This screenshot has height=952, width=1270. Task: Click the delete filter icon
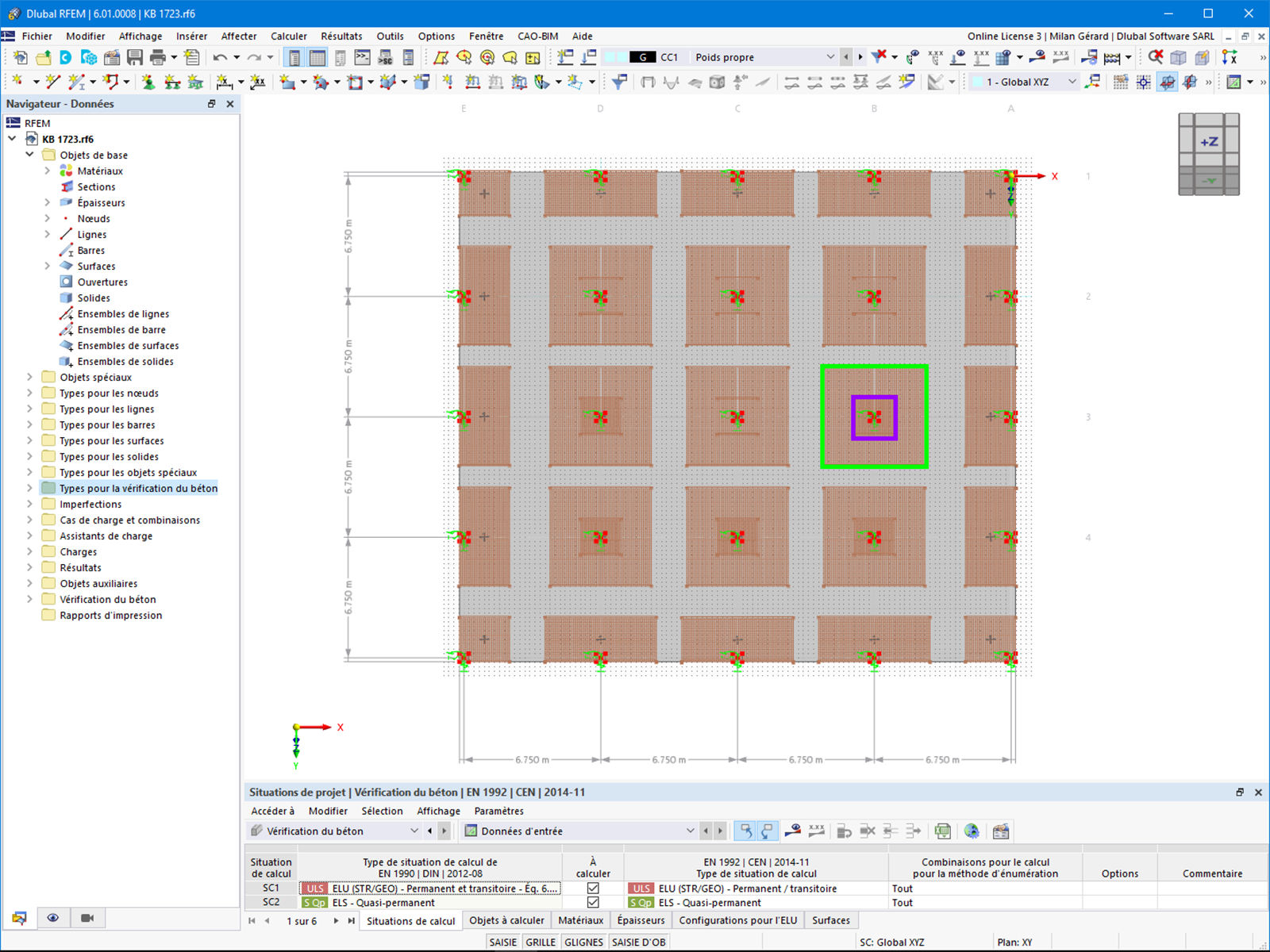coord(879,57)
